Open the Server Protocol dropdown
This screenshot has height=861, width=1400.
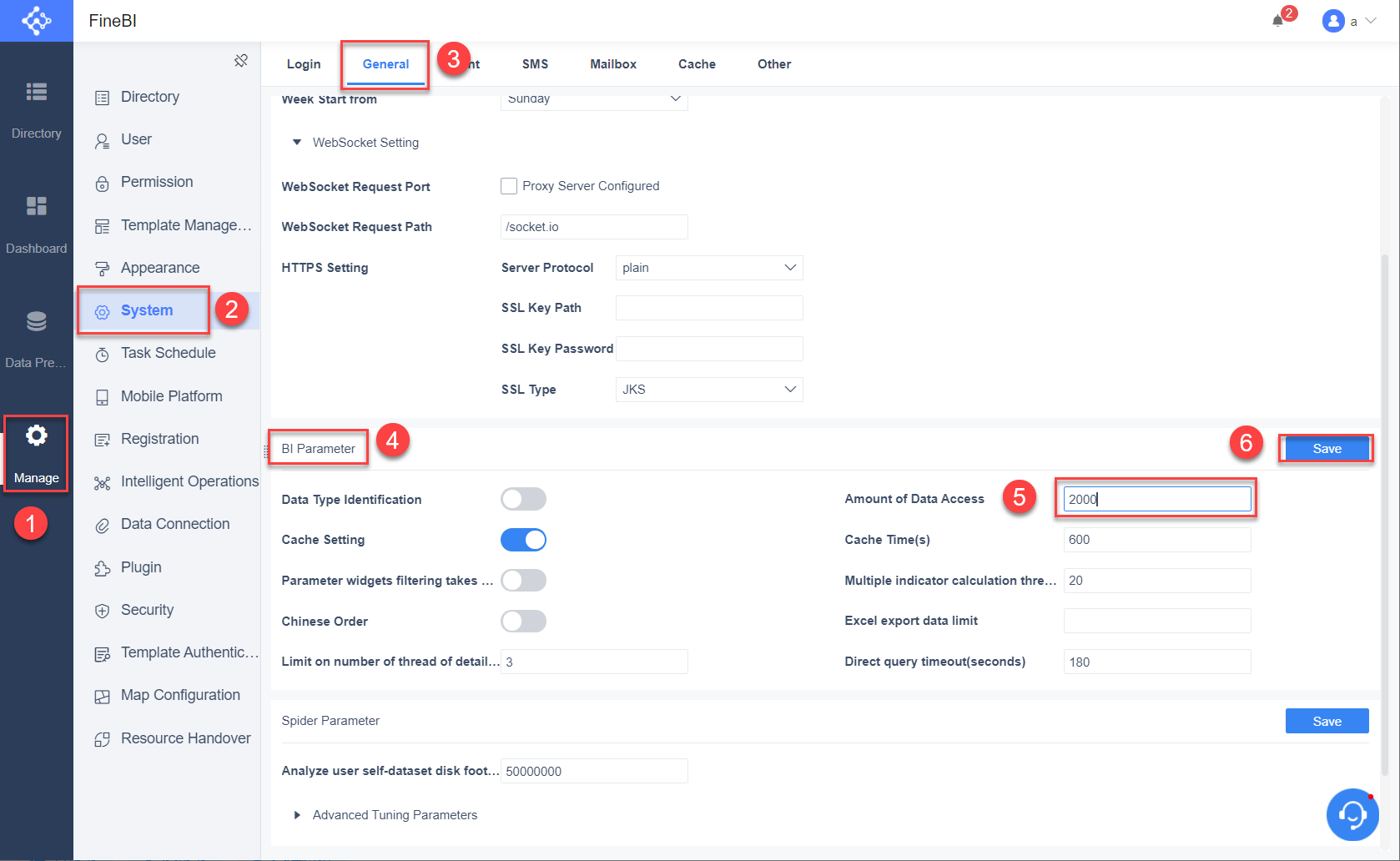point(709,268)
